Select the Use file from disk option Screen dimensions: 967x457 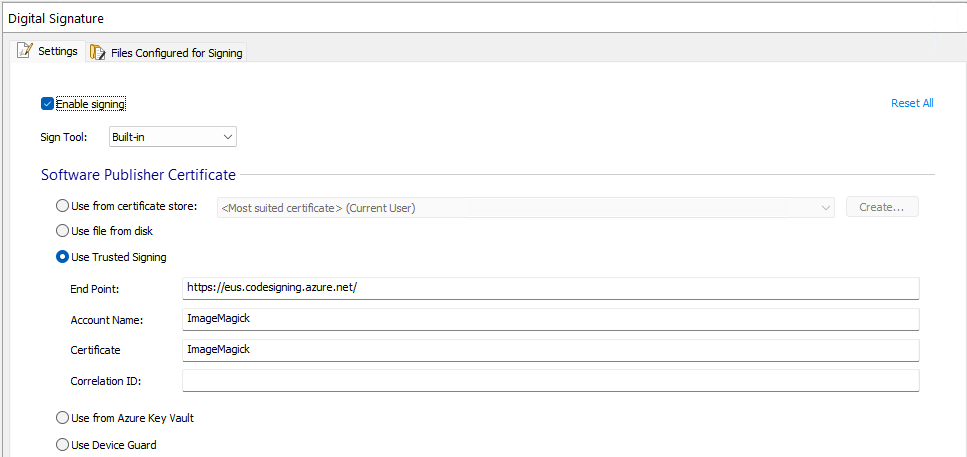tap(63, 231)
